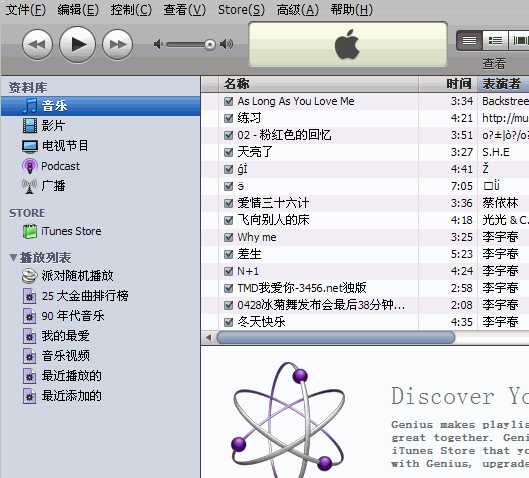
Task: Uncheck 02 - 粉红色的回忆
Action: 229,135
